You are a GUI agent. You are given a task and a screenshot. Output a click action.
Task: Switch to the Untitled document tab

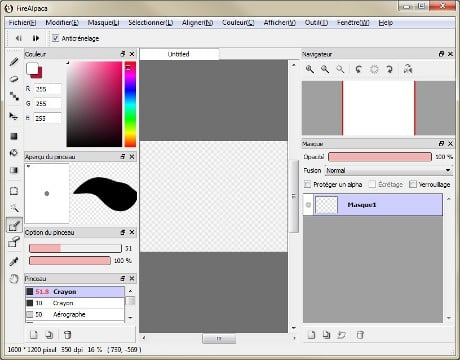pos(179,54)
